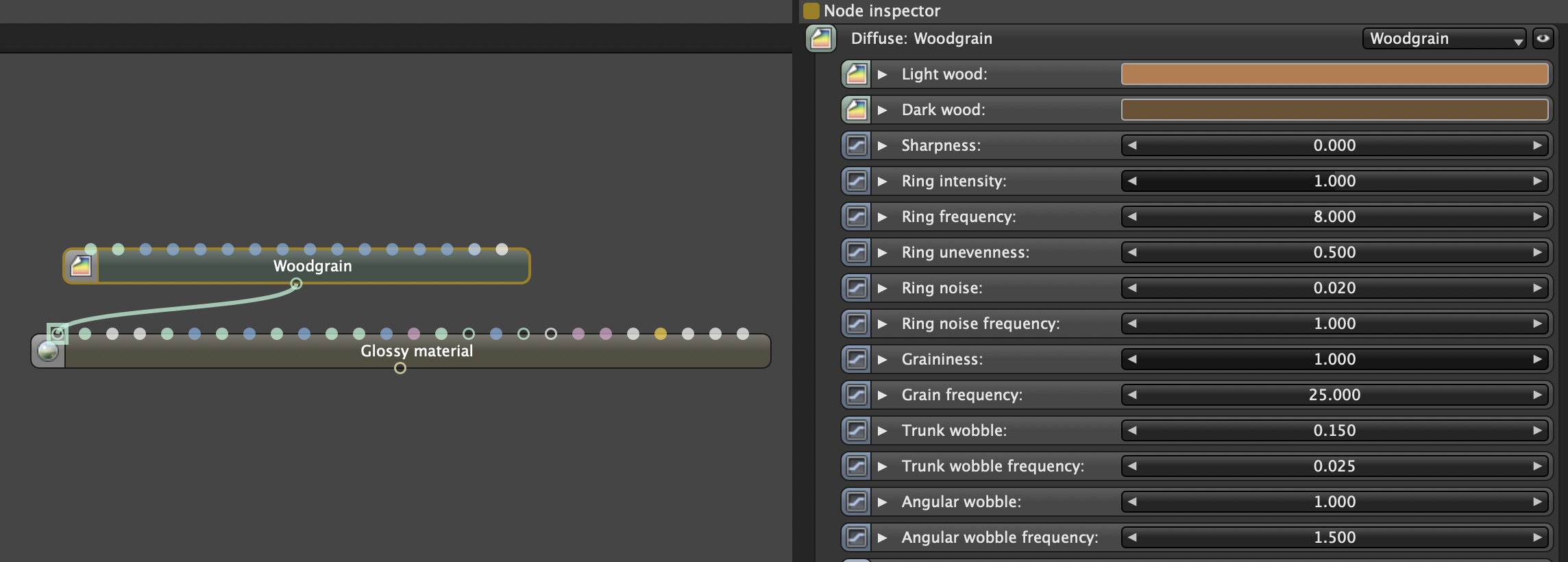The height and width of the screenshot is (562, 1568).
Task: Expand the Angular wobble parameter
Action: click(x=883, y=502)
